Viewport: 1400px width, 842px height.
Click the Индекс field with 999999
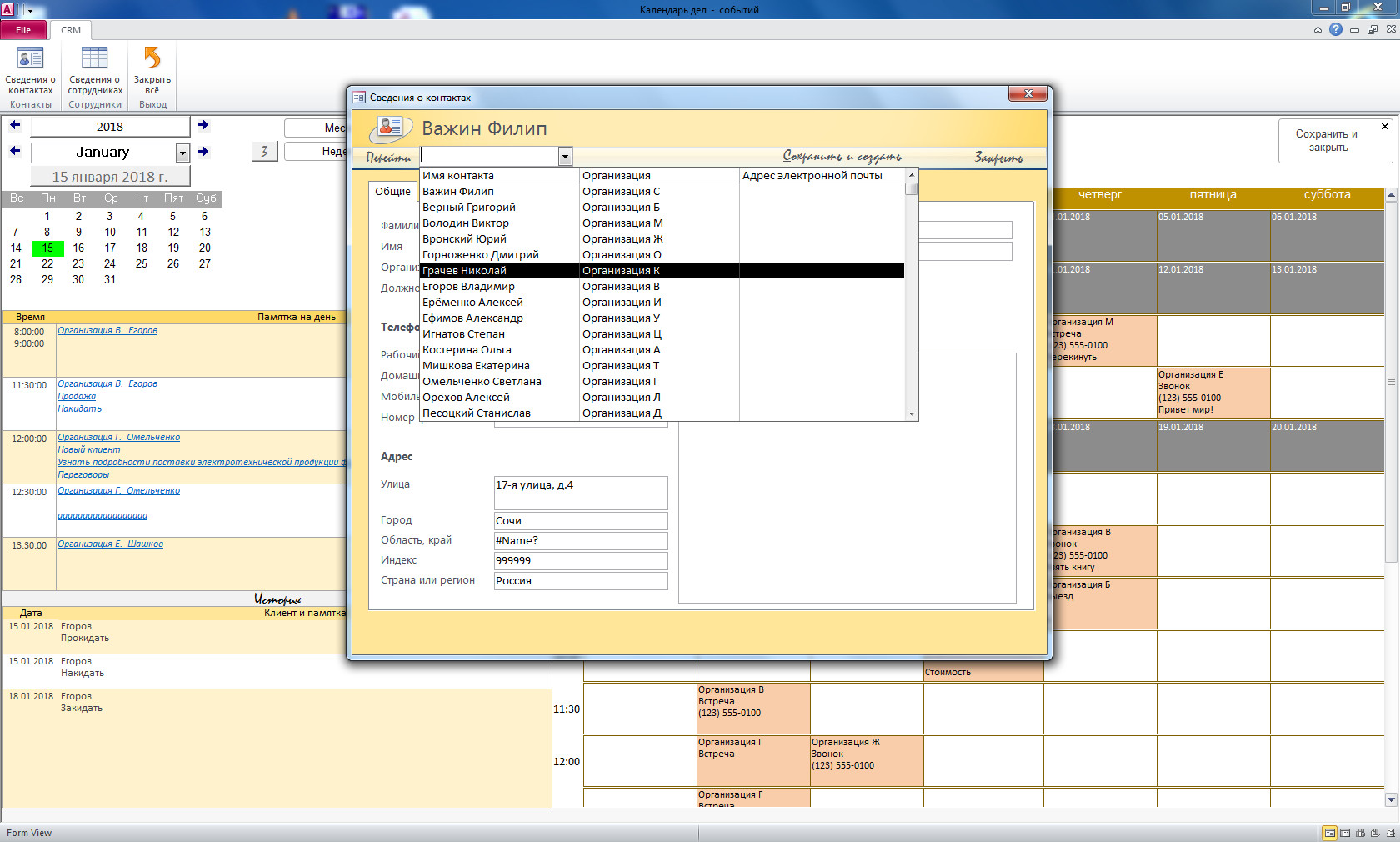pos(581,560)
